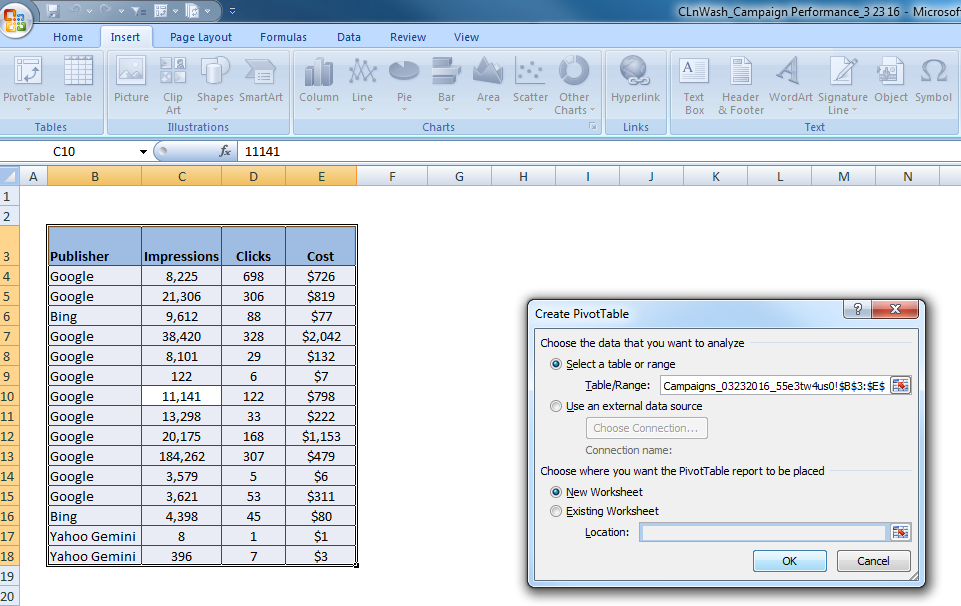Select the 'Select a table or range' option
The width and height of the screenshot is (961, 606).
556,364
